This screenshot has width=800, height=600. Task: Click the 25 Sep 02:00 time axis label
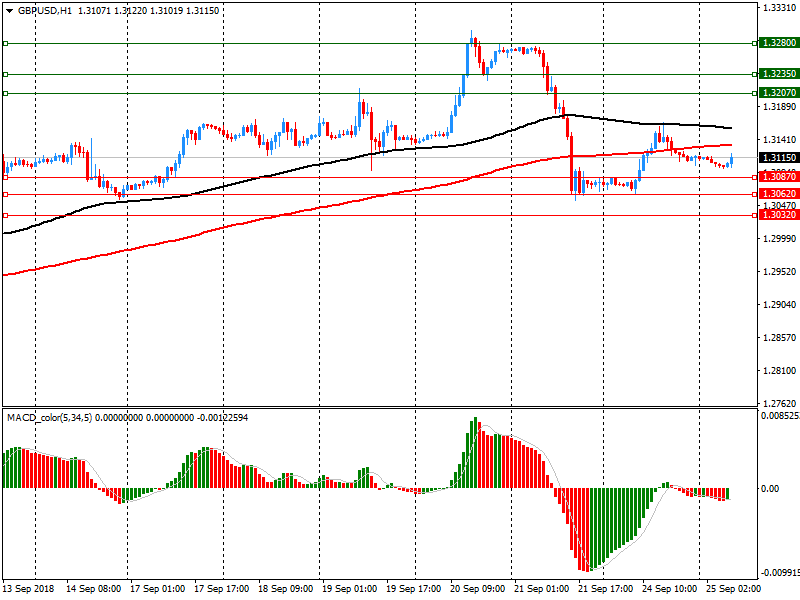pyautogui.click(x=733, y=589)
